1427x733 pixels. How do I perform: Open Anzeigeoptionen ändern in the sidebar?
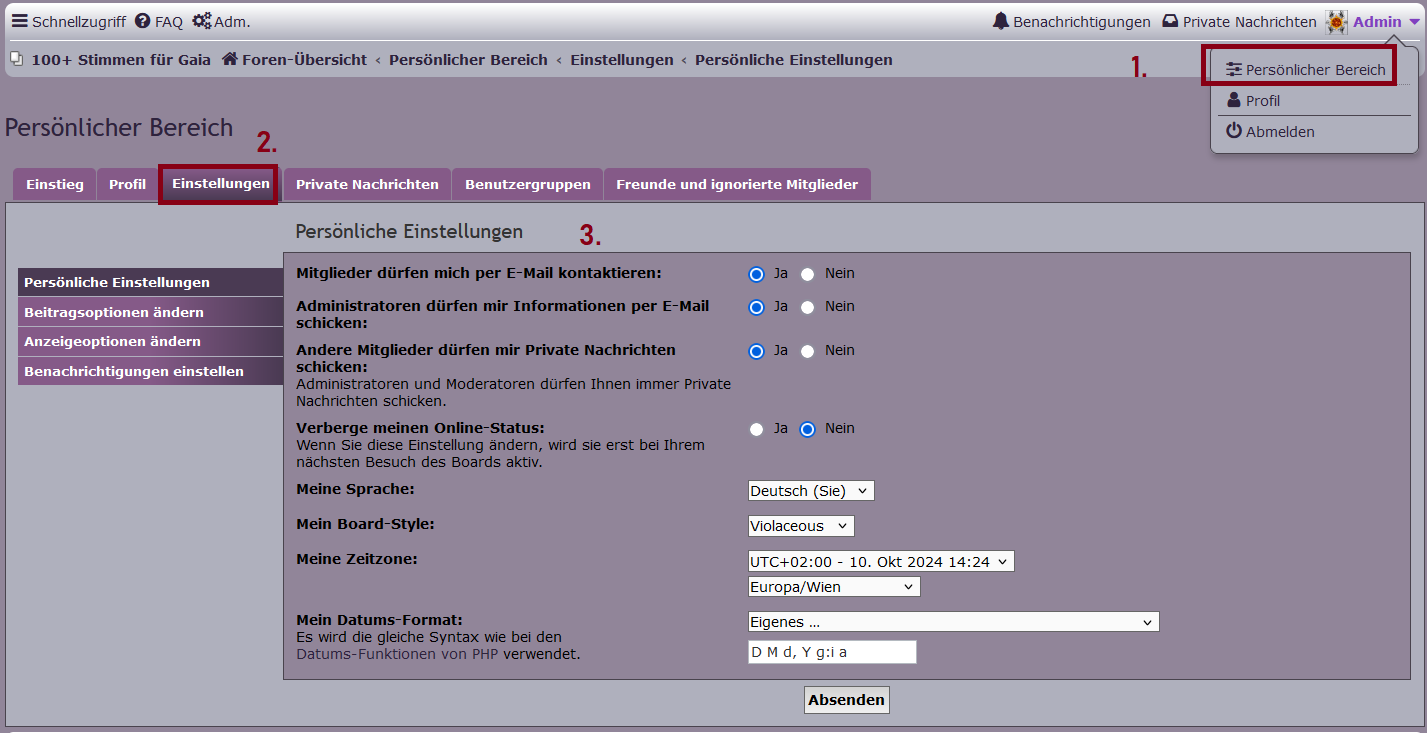point(151,341)
